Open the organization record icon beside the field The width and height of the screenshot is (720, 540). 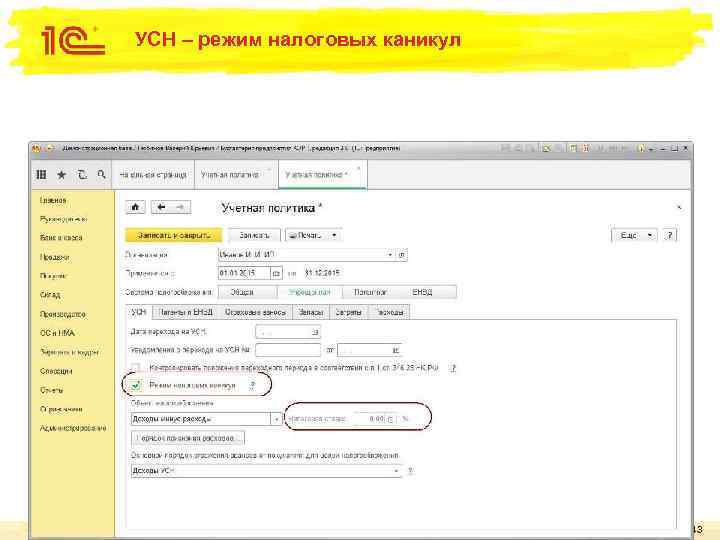point(402,254)
